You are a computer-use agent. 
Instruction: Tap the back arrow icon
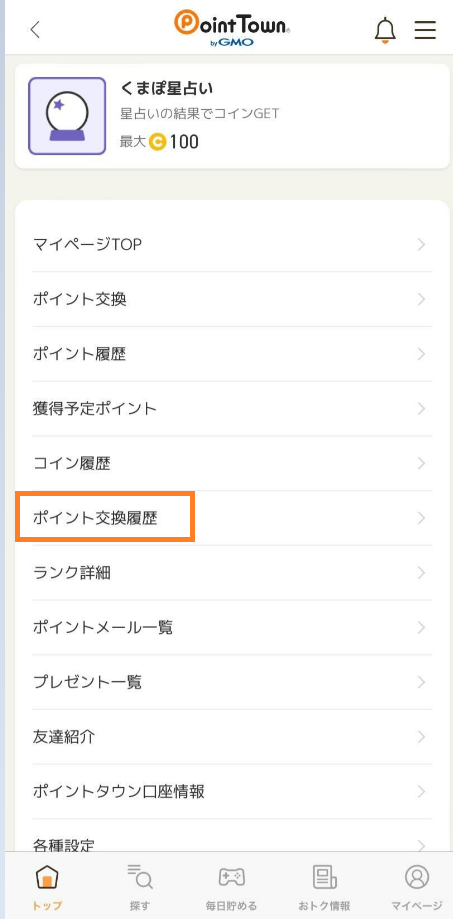35,29
